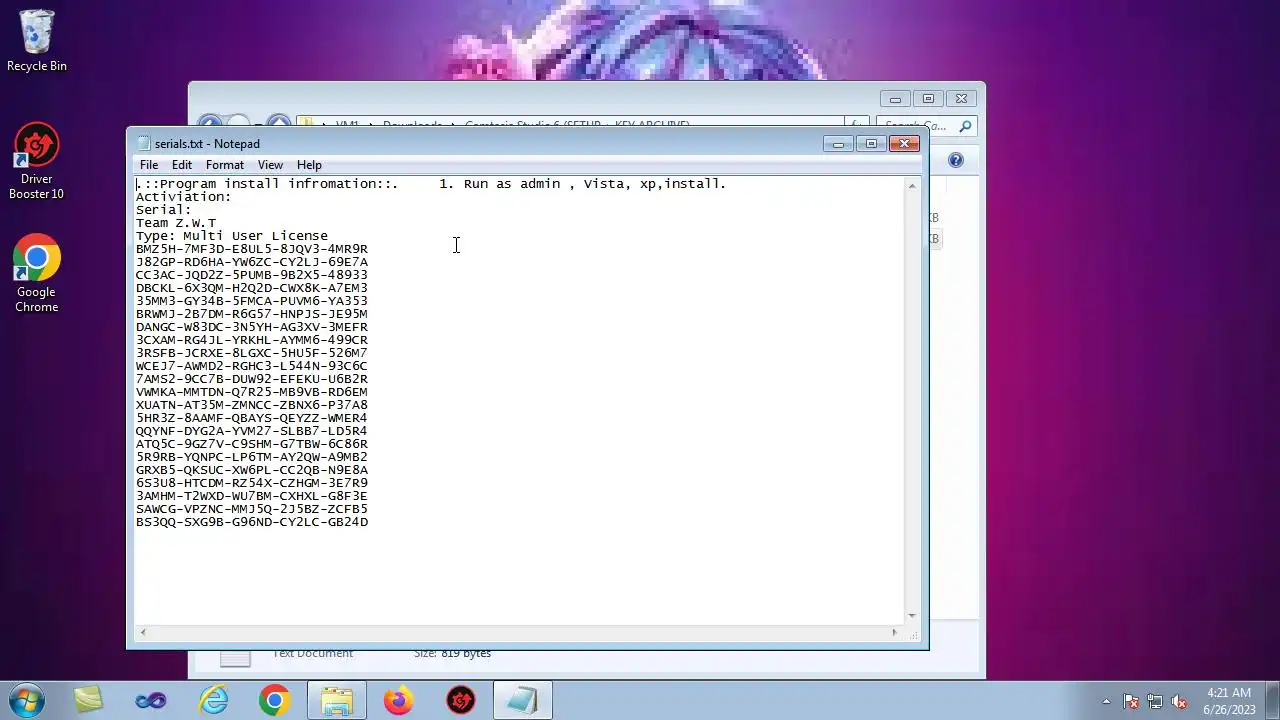Select the Notepad taskbar button

click(523, 701)
